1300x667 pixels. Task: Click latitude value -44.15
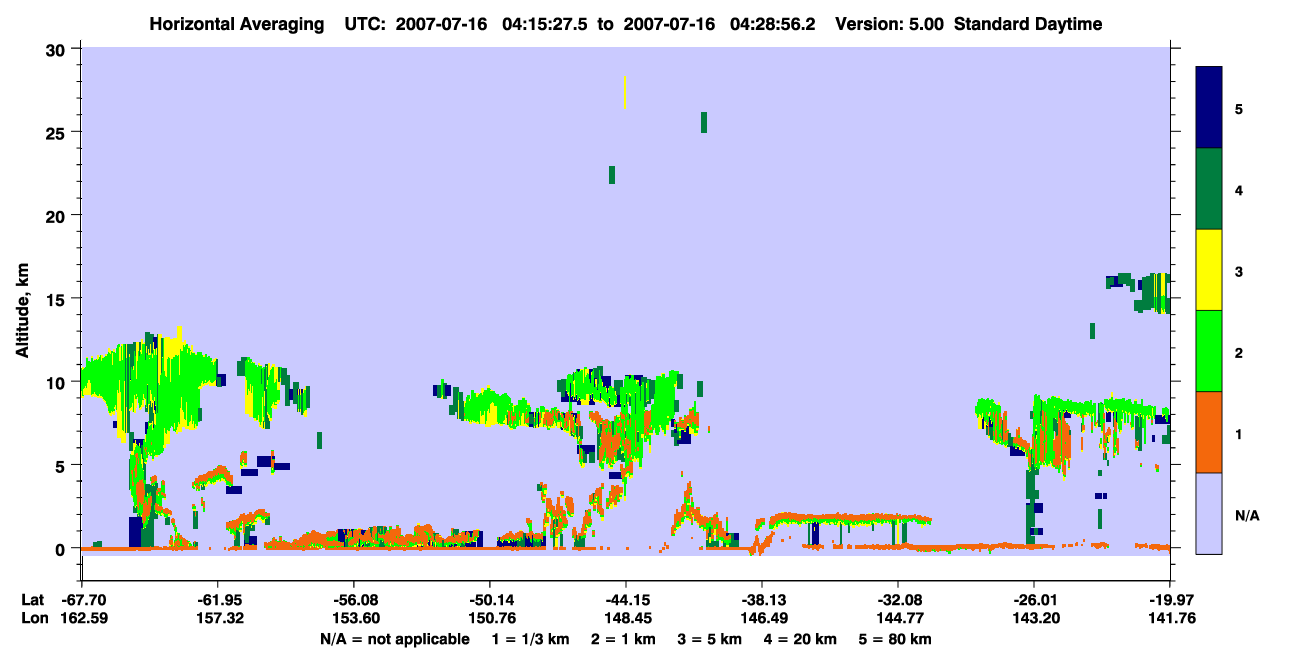coord(626,599)
